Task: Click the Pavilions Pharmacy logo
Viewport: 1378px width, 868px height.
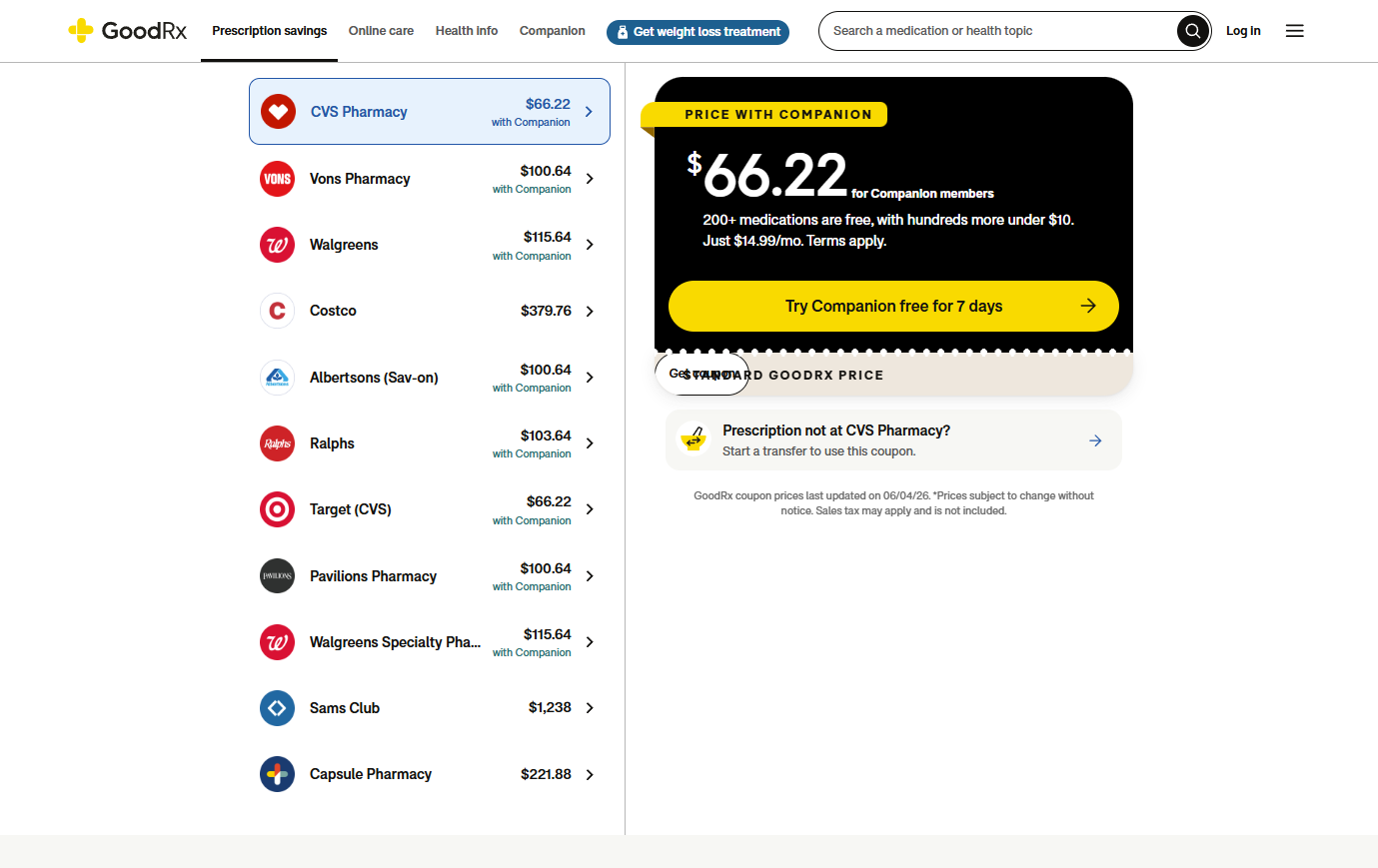Action: [277, 576]
